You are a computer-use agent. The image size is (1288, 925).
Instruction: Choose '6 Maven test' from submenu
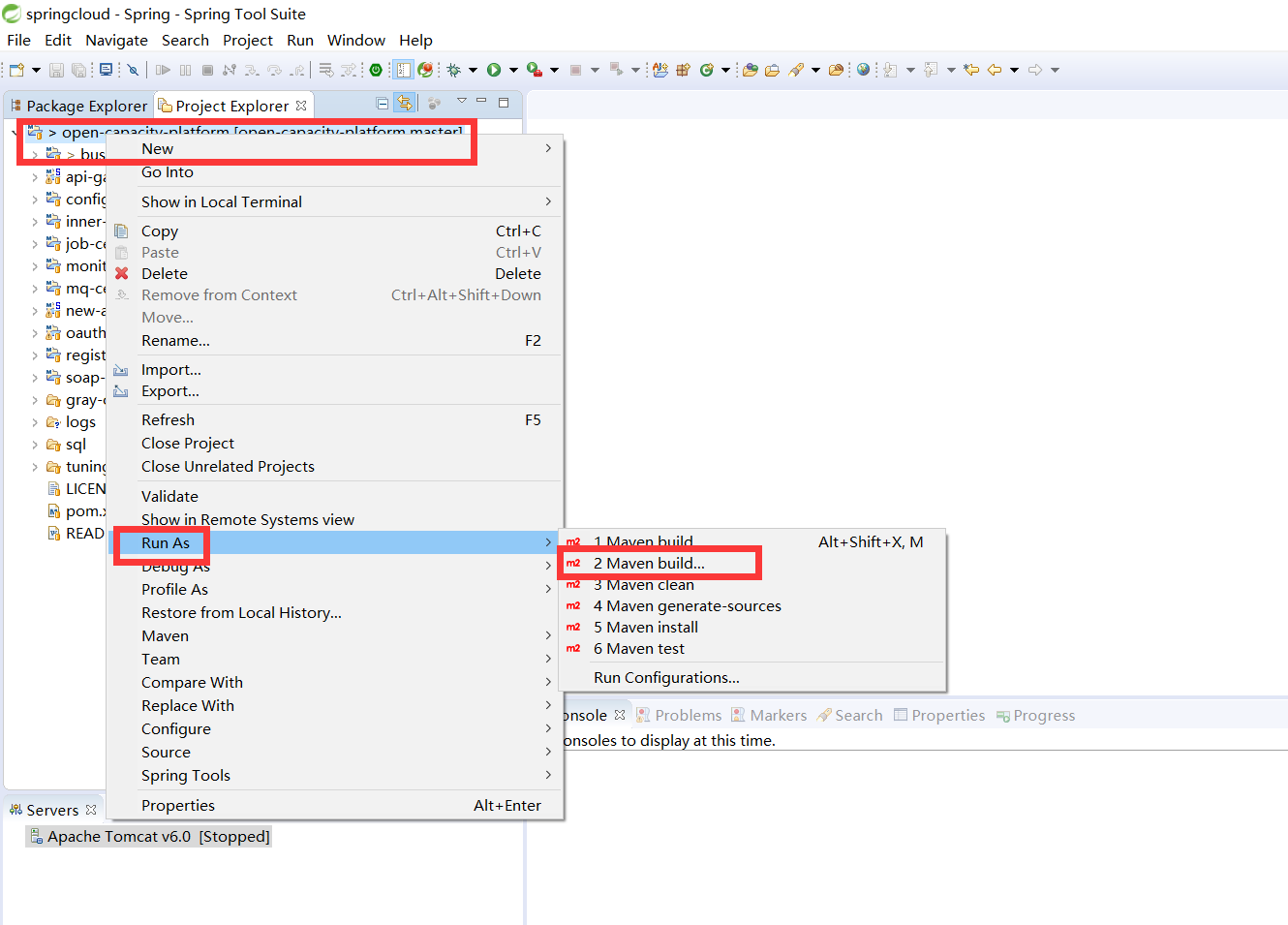pos(638,649)
